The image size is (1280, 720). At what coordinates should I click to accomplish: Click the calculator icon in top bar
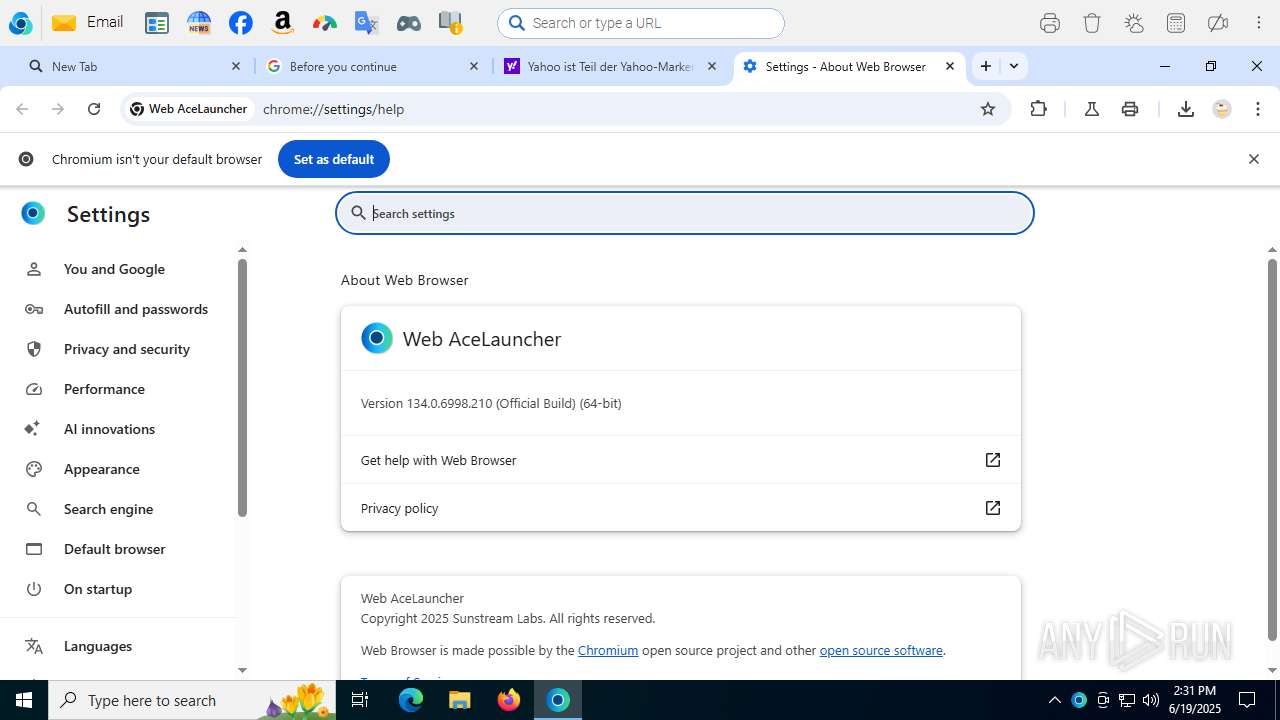[1176, 23]
